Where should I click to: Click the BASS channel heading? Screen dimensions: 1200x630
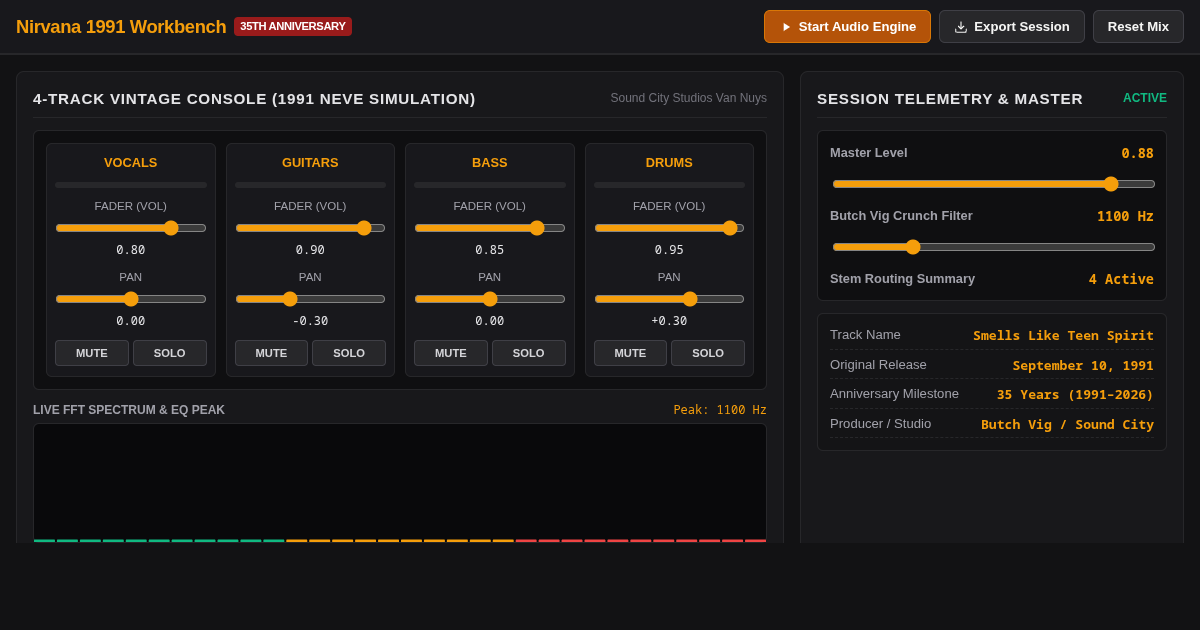(490, 163)
